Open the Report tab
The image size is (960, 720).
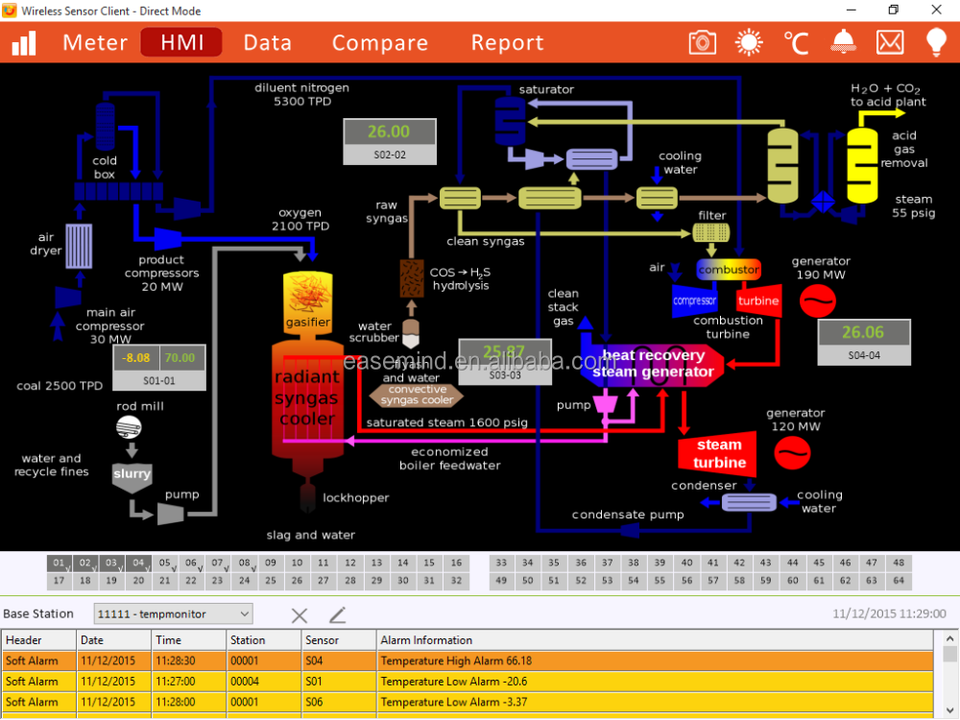pos(507,43)
